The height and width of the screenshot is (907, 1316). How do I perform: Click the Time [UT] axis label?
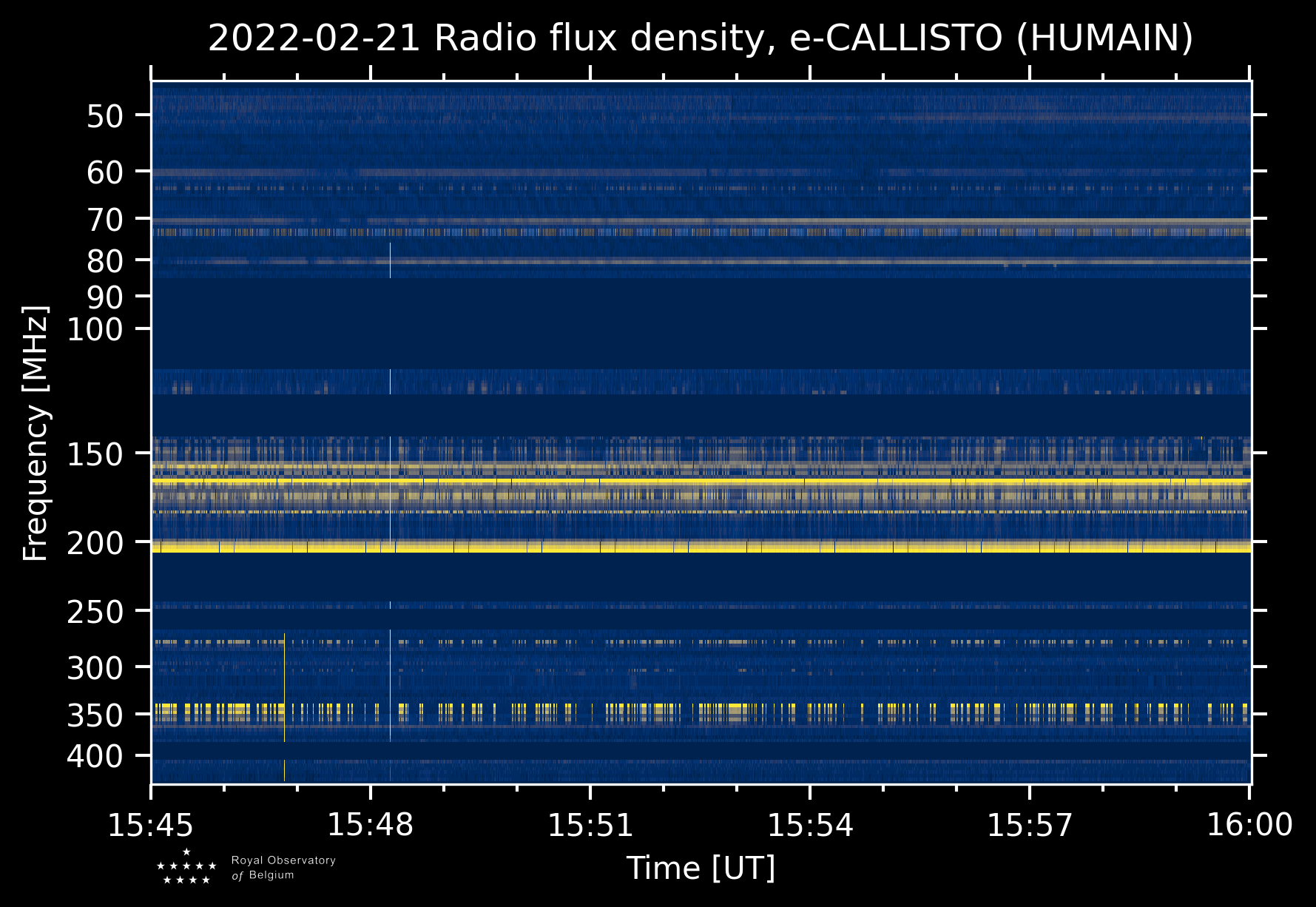coord(701,868)
